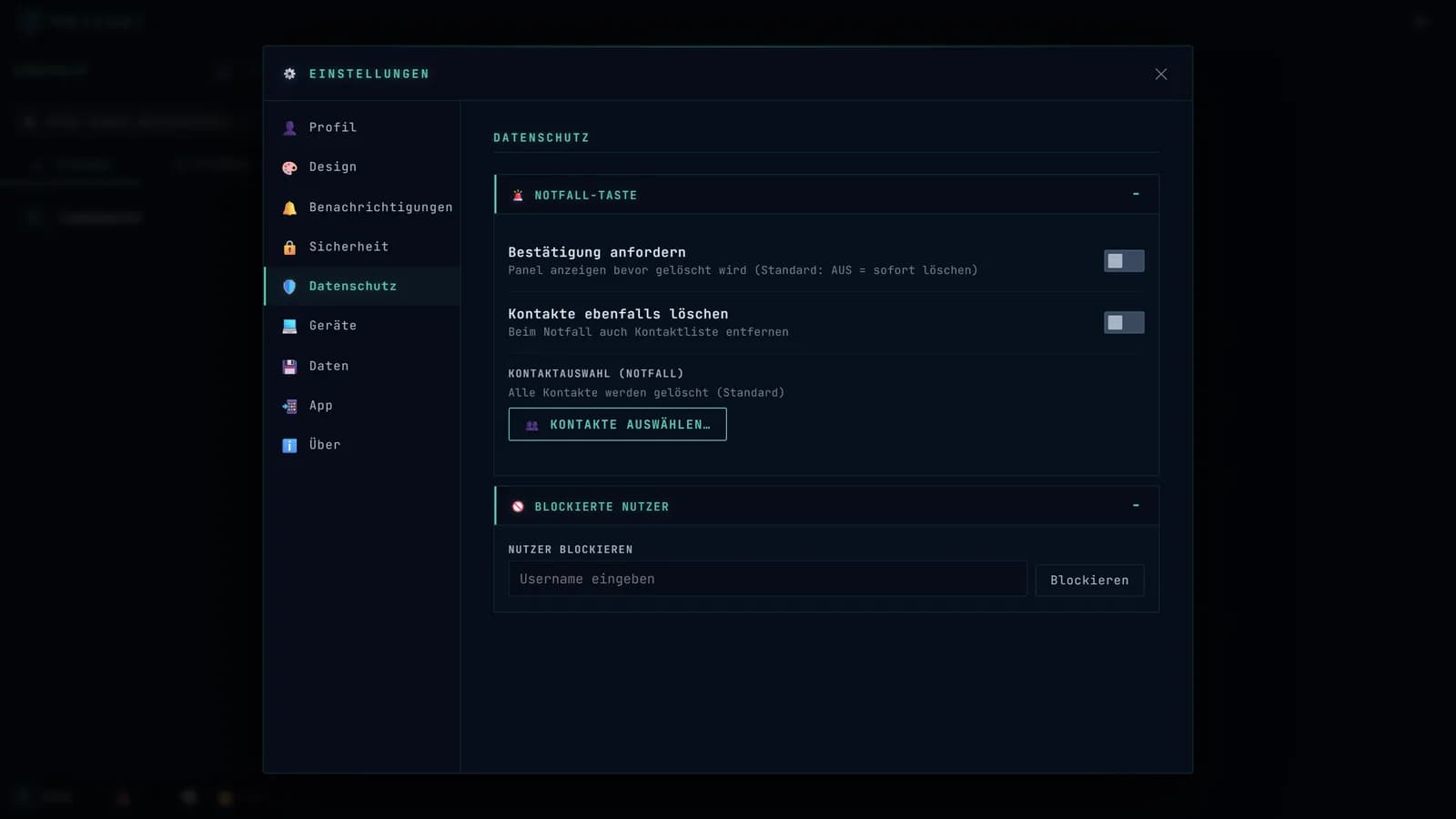This screenshot has width=1456, height=819.
Task: Click the Geräte laptop icon
Action: tap(289, 326)
